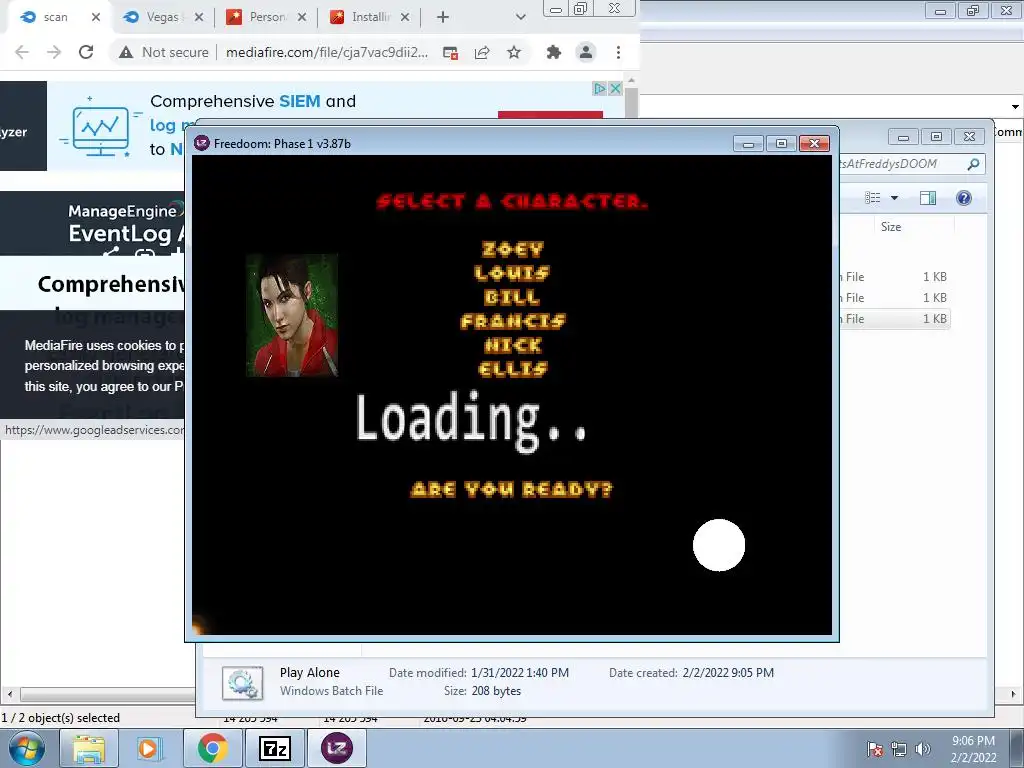Switch to the Vegas browser tab
The height and width of the screenshot is (768, 1024).
tap(163, 17)
